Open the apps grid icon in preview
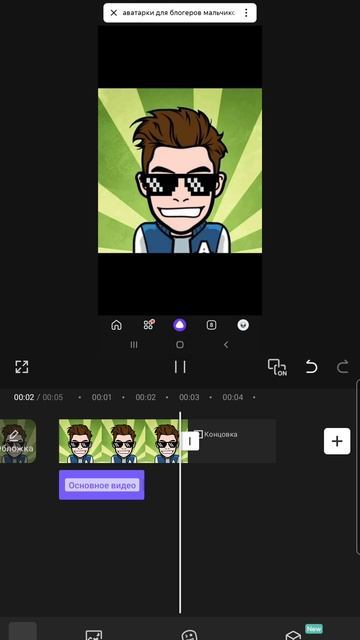The width and height of the screenshot is (360, 640). pyautogui.click(x=149, y=325)
